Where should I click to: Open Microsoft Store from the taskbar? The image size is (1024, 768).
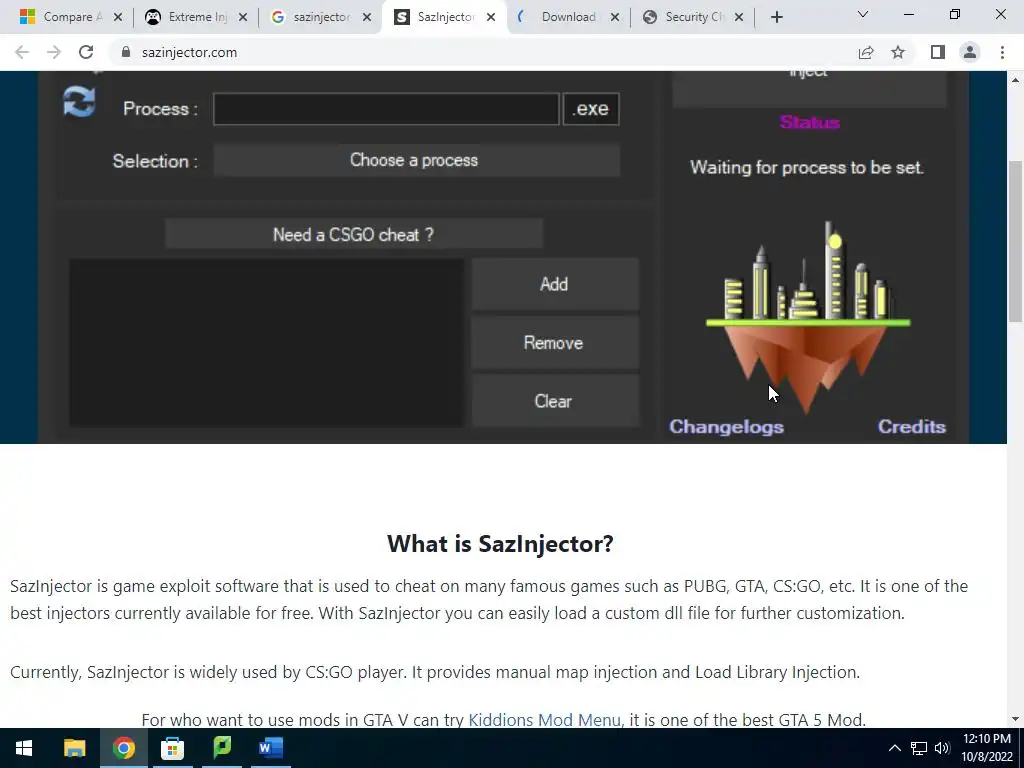tap(172, 748)
